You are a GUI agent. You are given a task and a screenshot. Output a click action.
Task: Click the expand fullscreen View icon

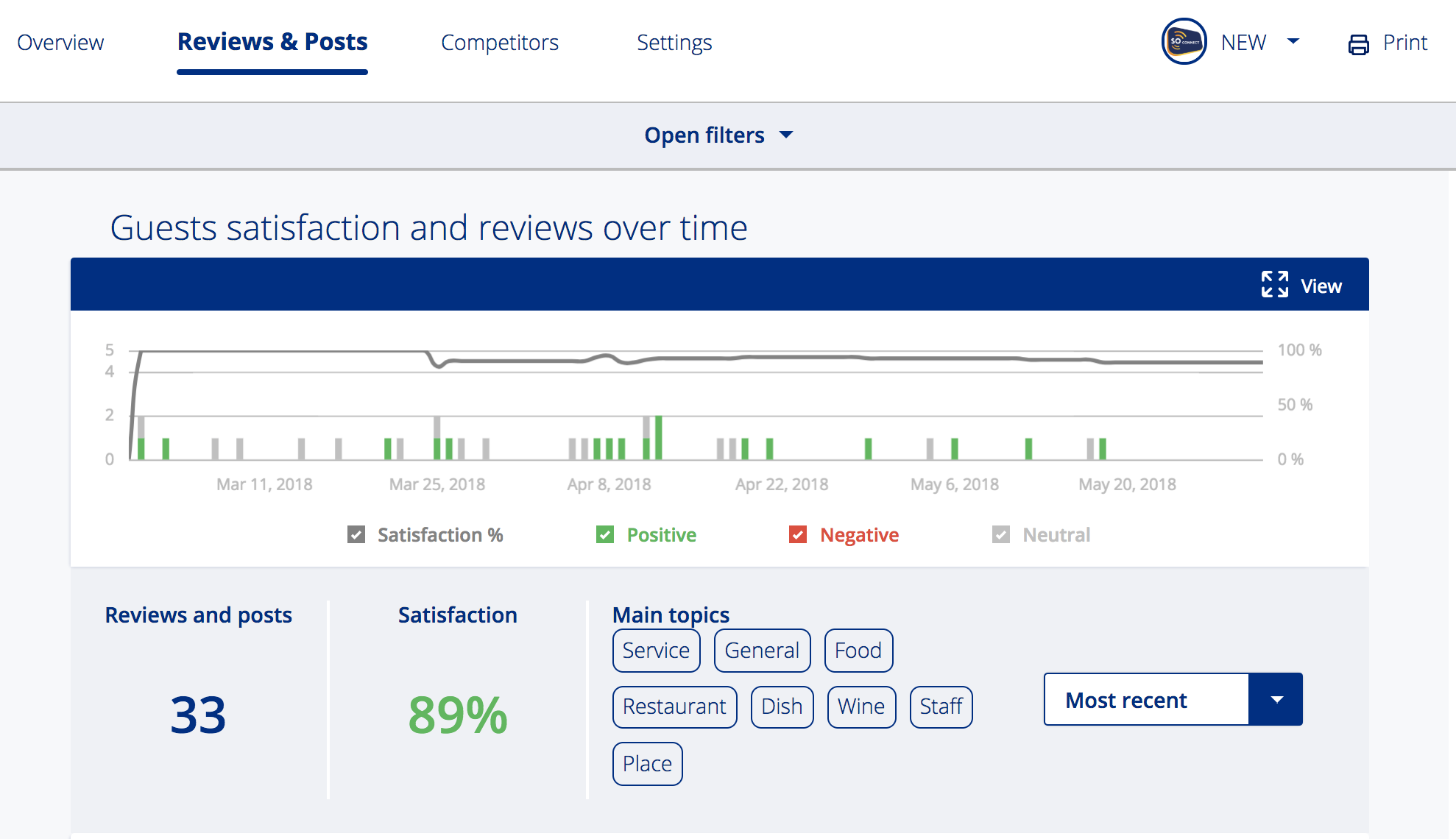pyautogui.click(x=1274, y=285)
